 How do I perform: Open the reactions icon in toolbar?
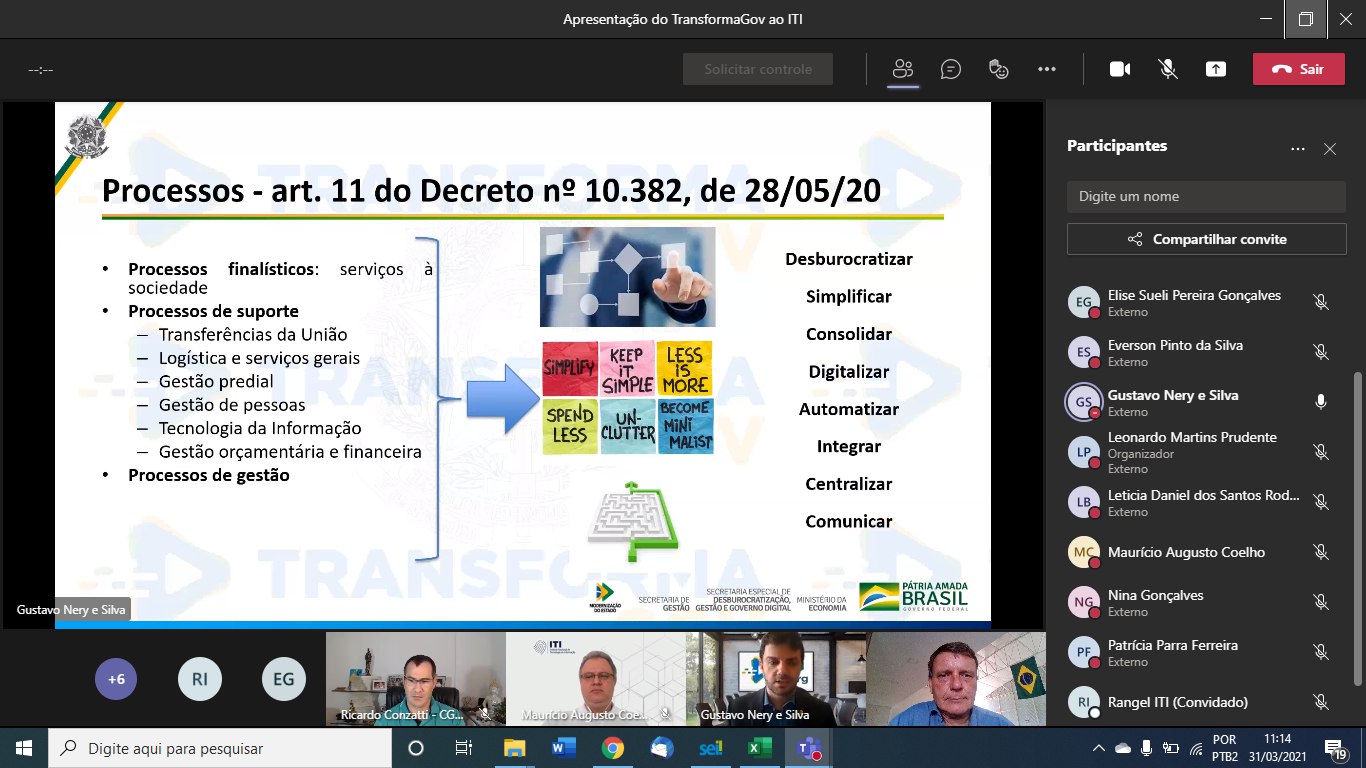(x=998, y=69)
